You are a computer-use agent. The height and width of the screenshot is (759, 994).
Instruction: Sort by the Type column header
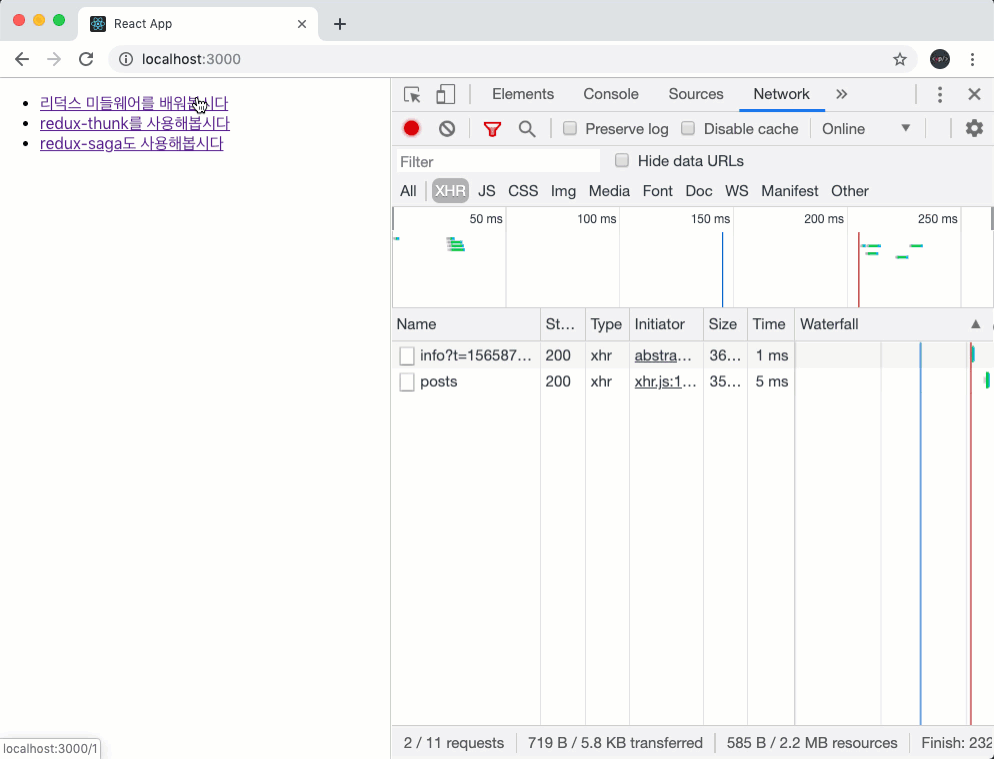coord(607,325)
